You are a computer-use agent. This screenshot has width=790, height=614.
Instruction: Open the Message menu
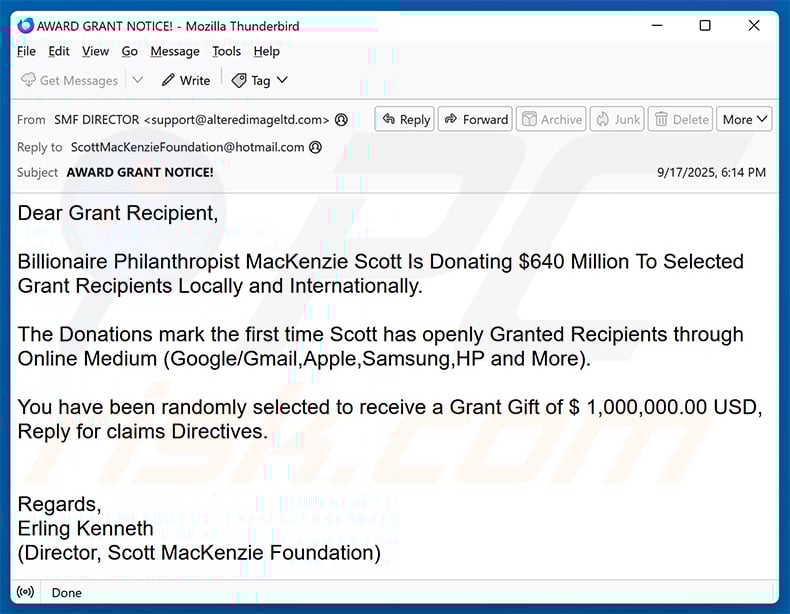(175, 51)
